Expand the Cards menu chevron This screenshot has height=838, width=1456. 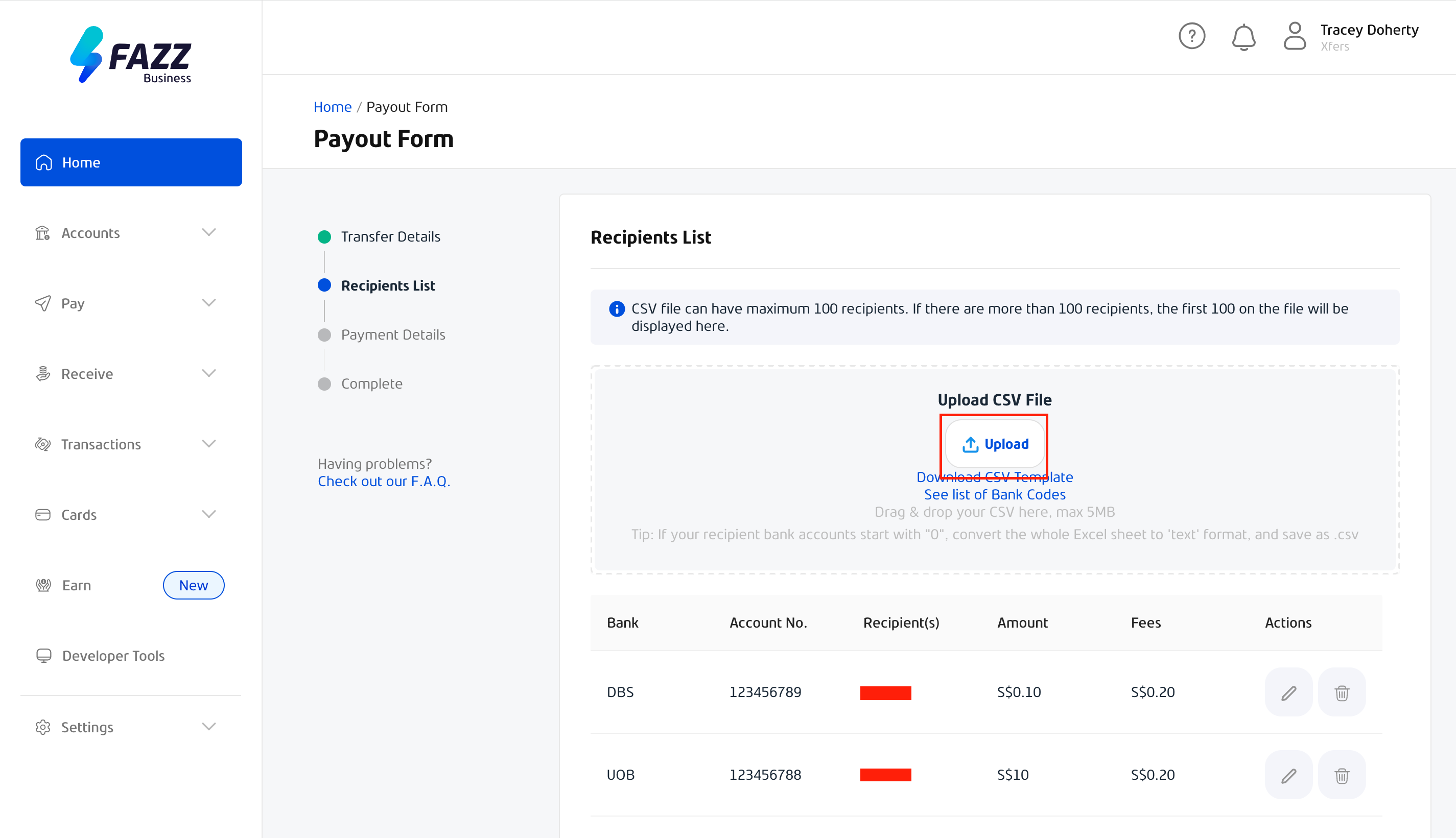[209, 515]
